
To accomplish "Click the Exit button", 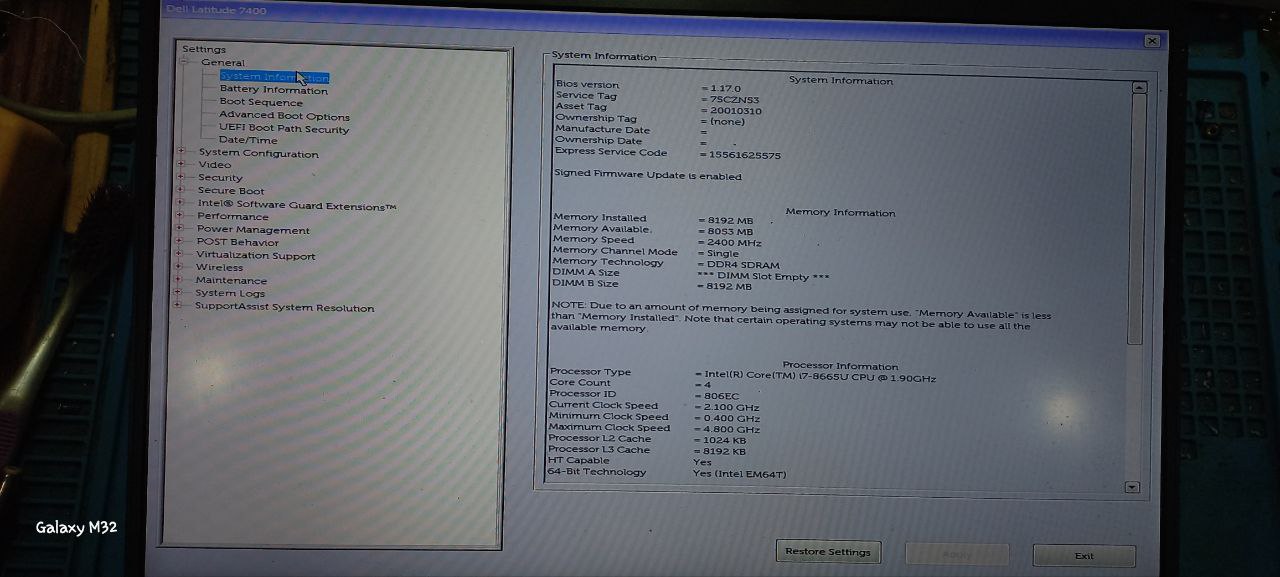I will [1084, 556].
